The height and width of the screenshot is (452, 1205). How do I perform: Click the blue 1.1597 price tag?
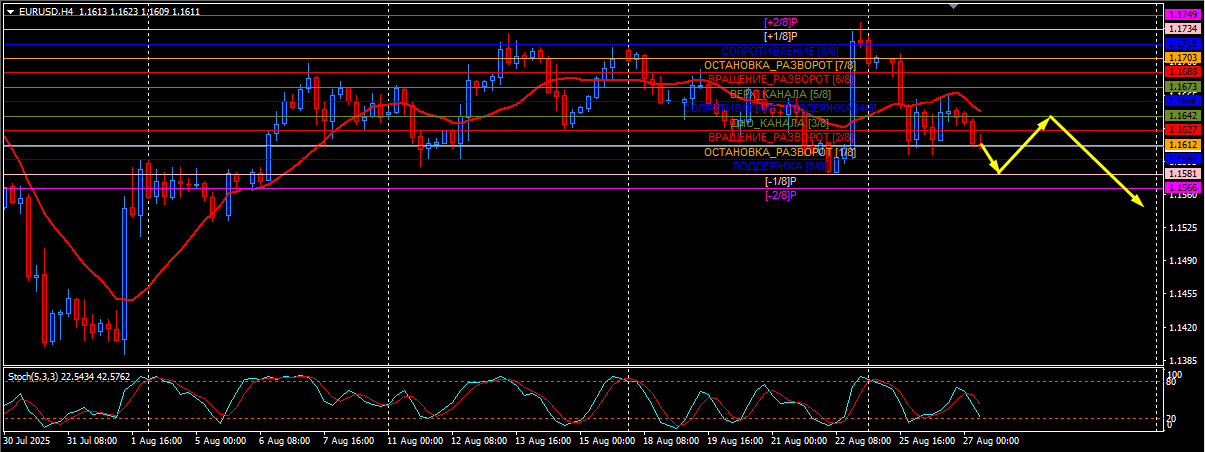1183,159
